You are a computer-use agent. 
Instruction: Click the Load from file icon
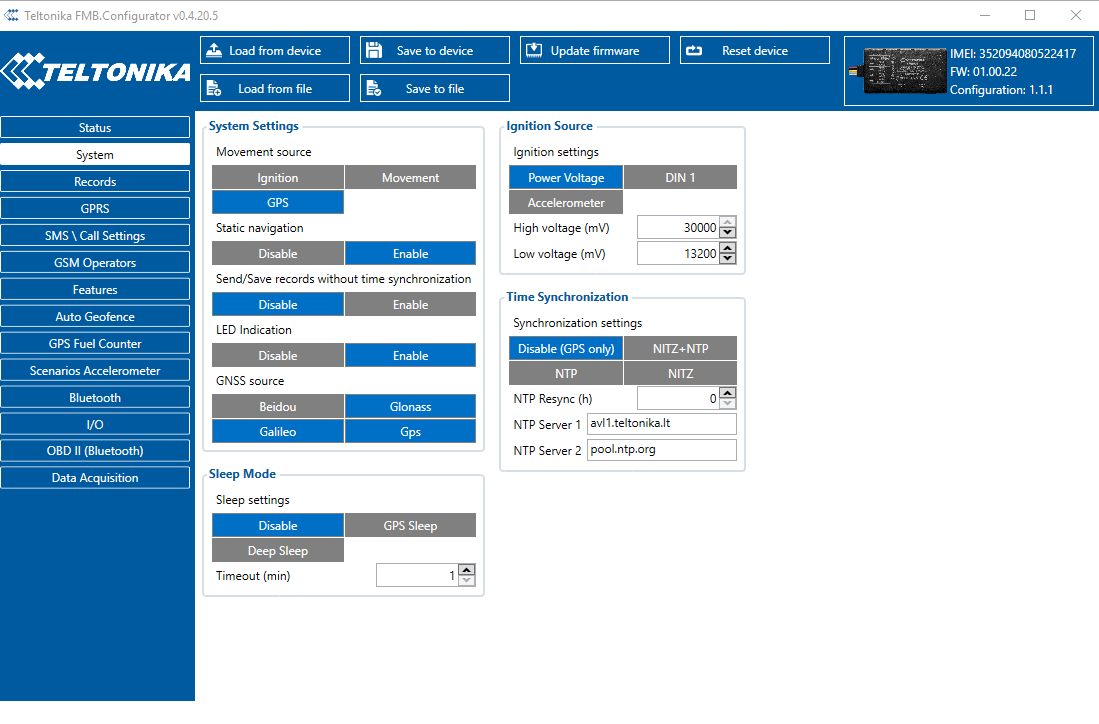214,89
